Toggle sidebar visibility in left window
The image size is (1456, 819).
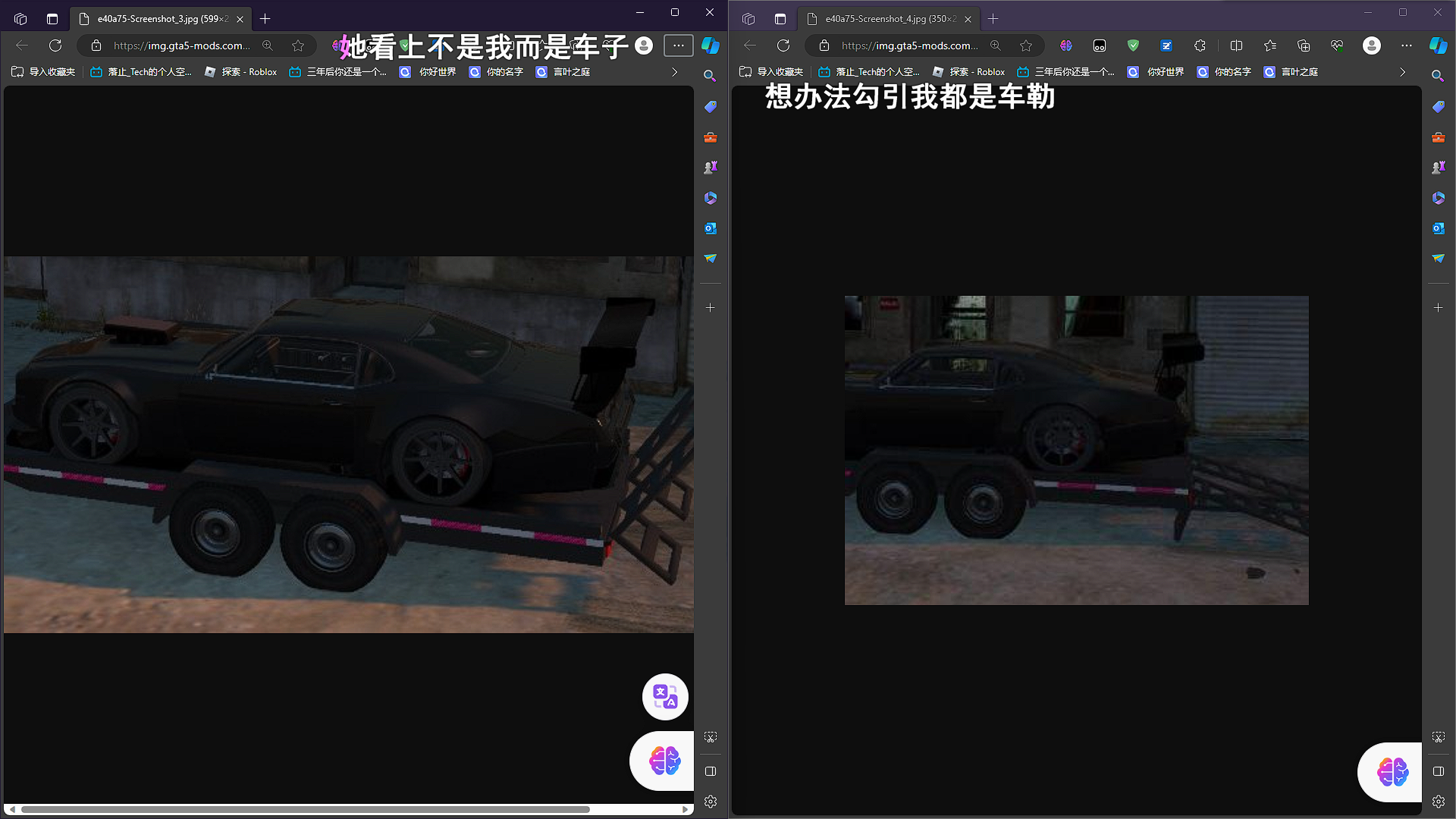711,771
